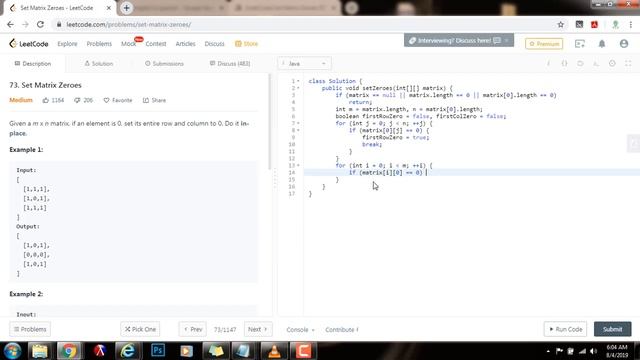
Task: Open the playground icon next to Premium
Action: 580,44
